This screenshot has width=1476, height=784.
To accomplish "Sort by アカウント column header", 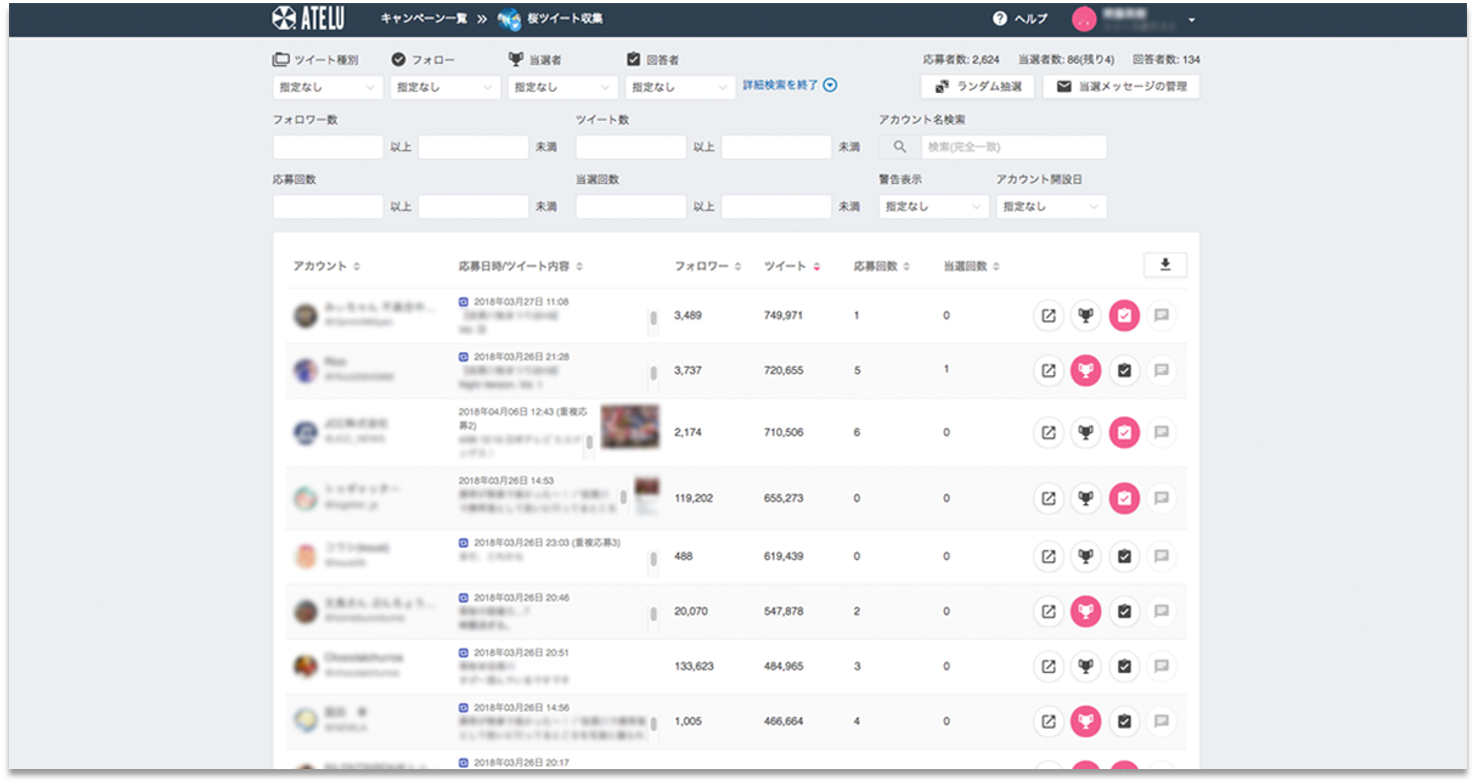I will (x=327, y=266).
